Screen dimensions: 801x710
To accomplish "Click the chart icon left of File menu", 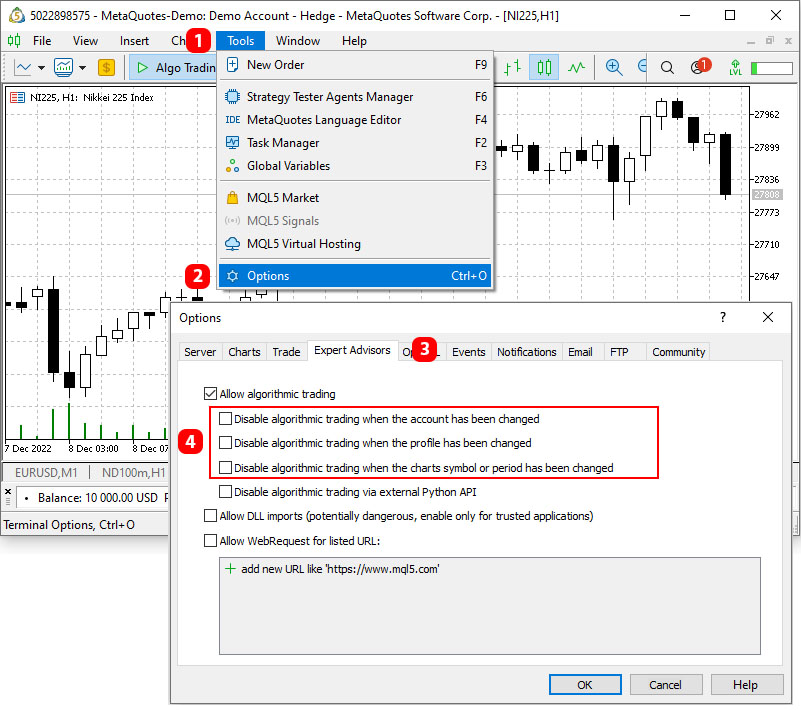I will click(x=14, y=40).
